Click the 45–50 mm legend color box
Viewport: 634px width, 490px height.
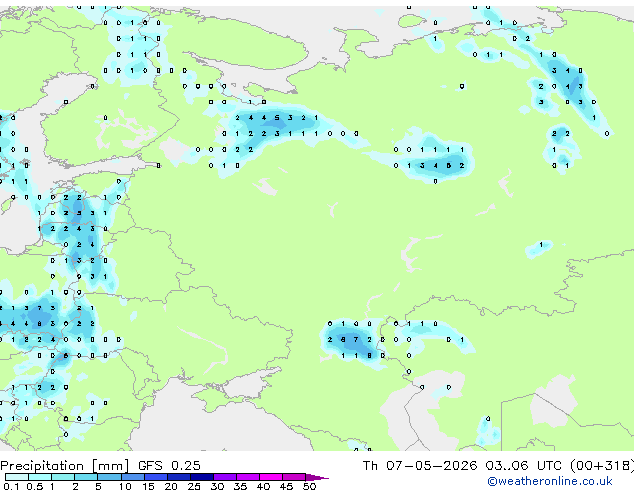click(x=294, y=477)
